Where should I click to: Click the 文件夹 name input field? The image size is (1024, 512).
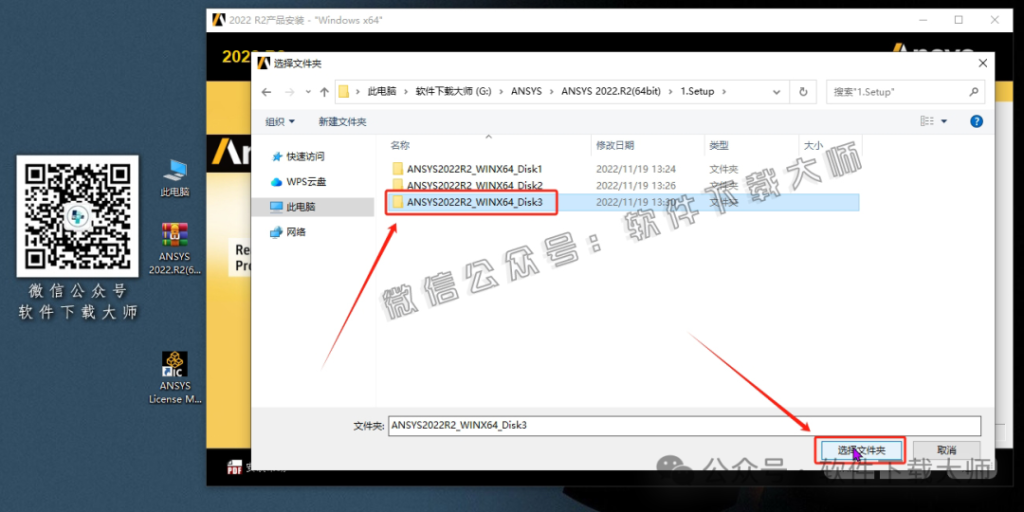(684, 425)
